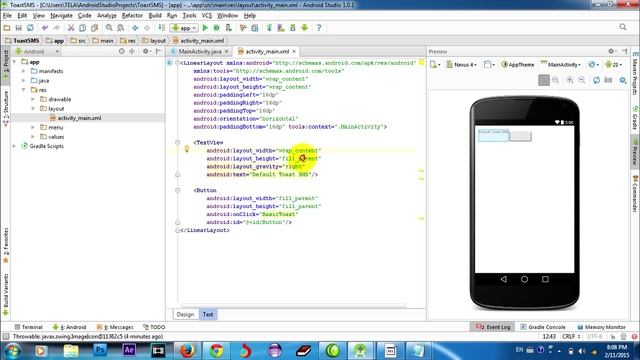Click the layout breadcrumb in navigation bar
640x360 pixels.
tap(154, 40)
